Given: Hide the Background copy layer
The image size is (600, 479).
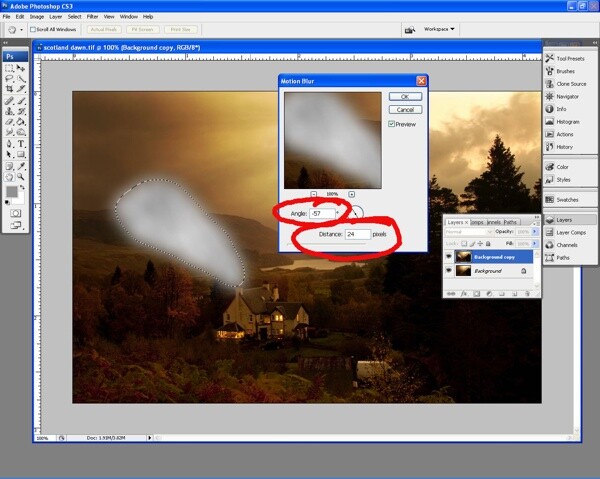Looking at the screenshot, I should [448, 257].
